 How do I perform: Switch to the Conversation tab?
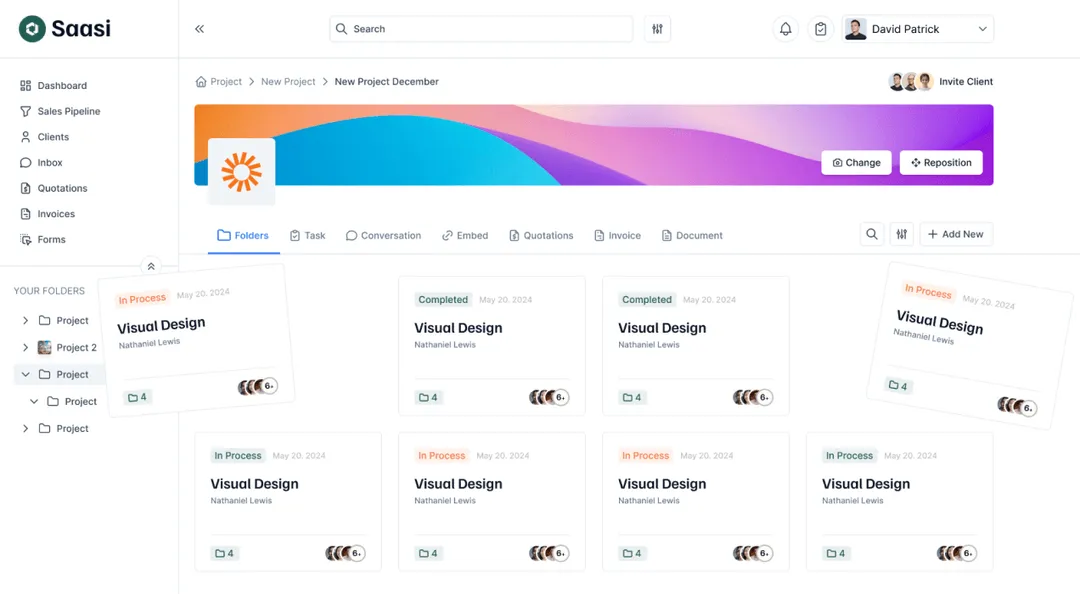click(x=383, y=236)
